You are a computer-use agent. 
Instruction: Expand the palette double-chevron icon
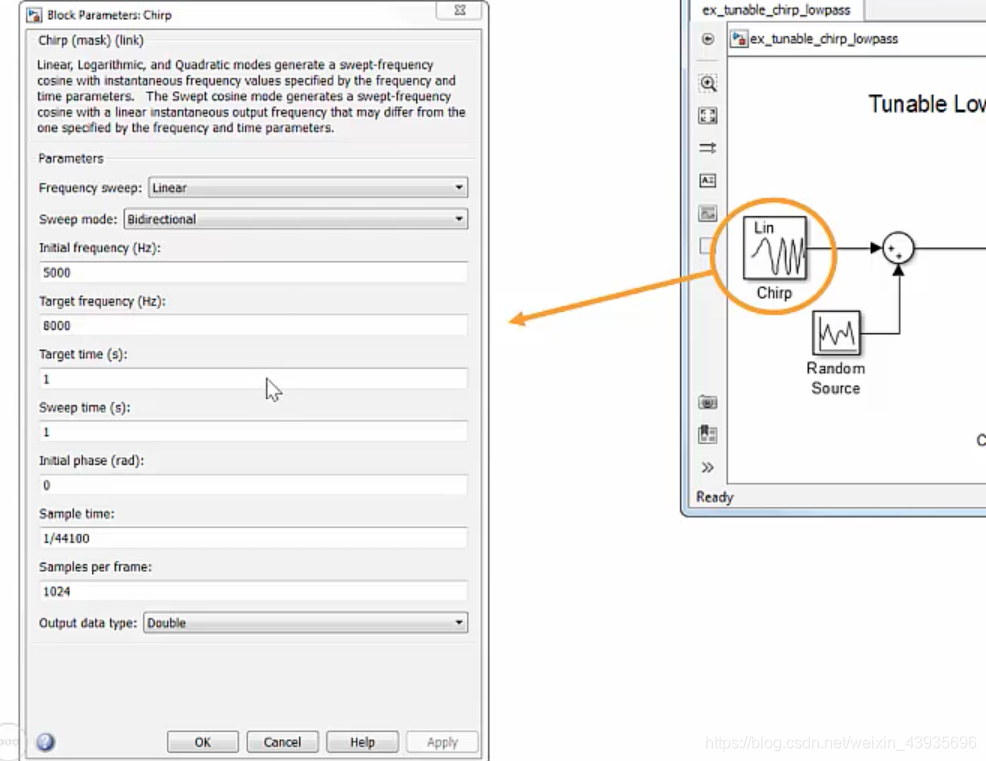click(708, 467)
